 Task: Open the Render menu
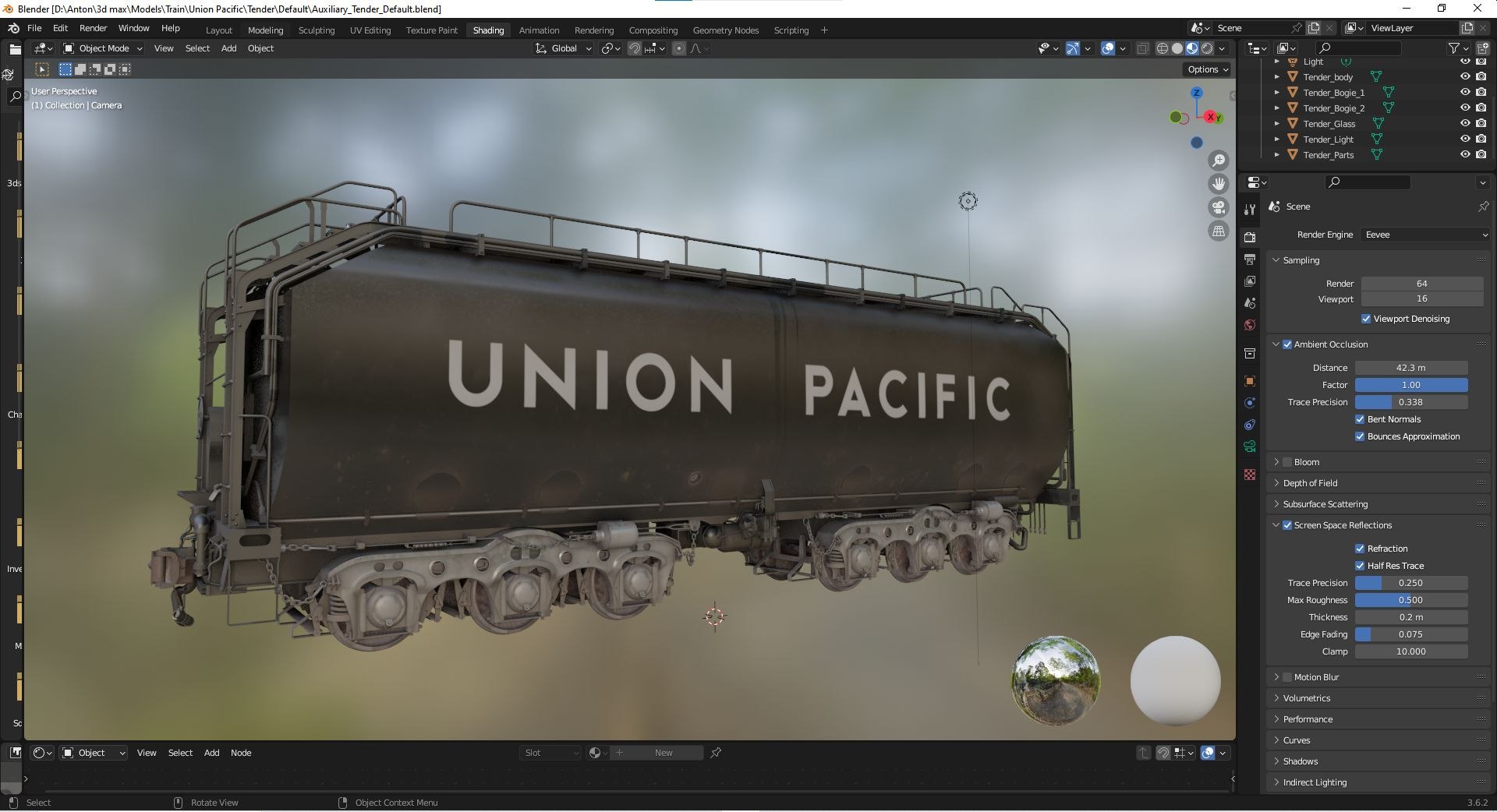[93, 28]
